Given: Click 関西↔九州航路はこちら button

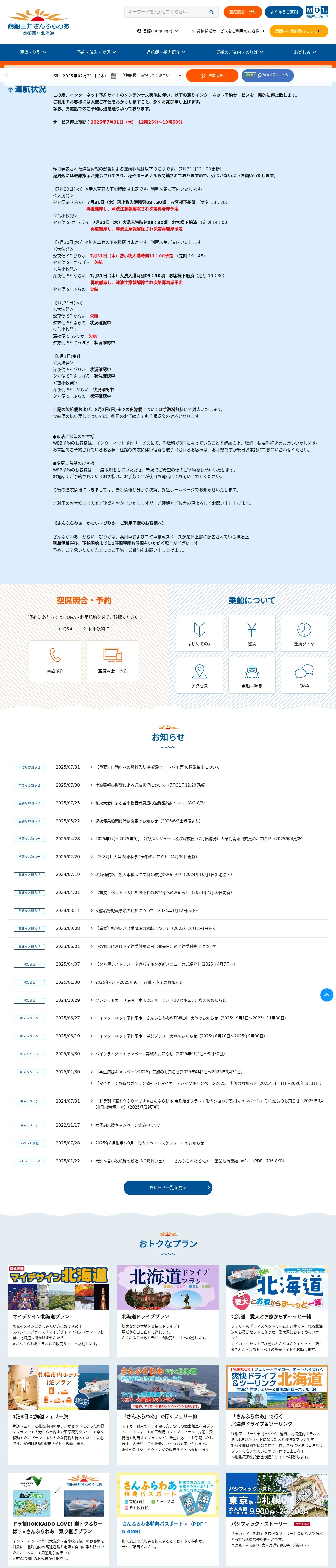Looking at the screenshot, I should pyautogui.click(x=299, y=31).
